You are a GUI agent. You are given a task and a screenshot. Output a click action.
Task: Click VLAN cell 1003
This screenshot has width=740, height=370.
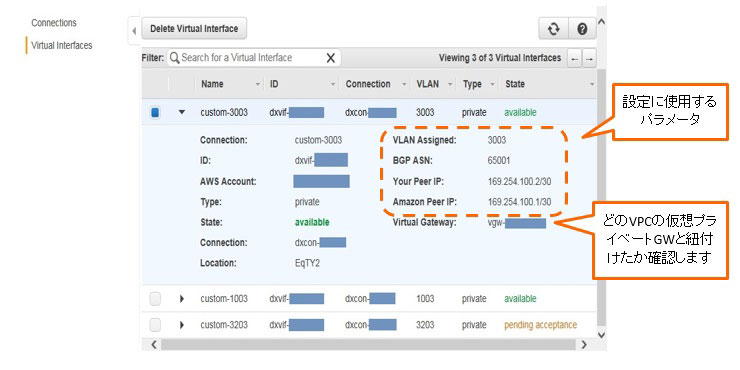click(425, 299)
